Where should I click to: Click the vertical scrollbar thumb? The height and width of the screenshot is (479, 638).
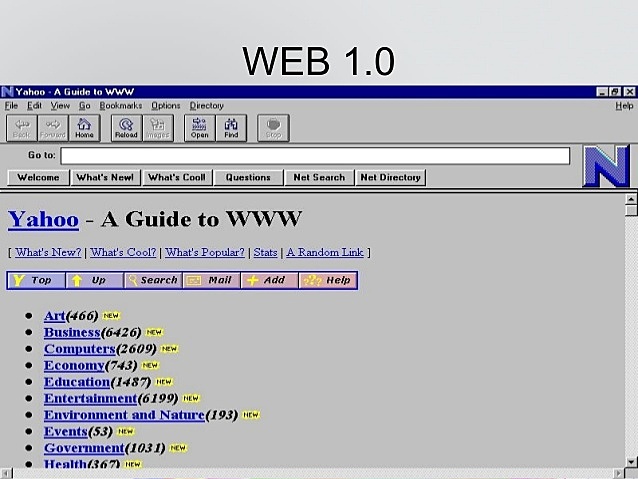(x=631, y=210)
